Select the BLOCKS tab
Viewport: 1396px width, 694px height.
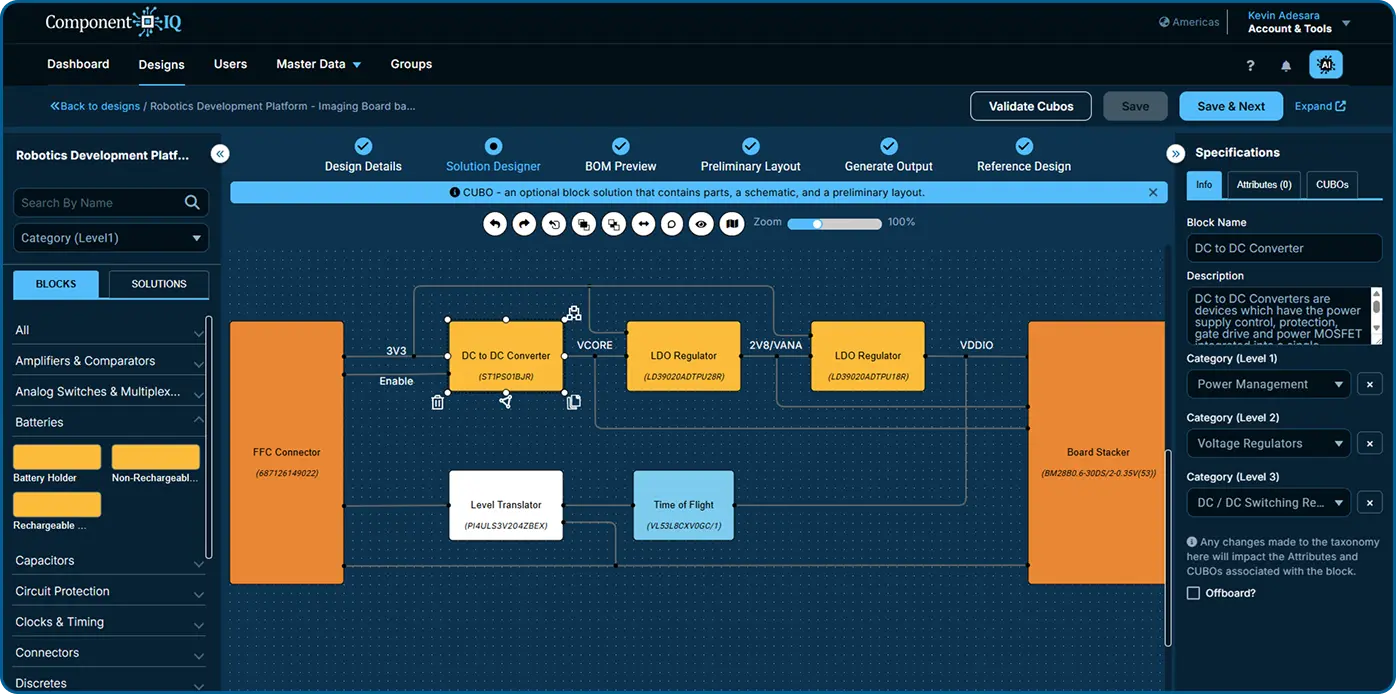pyautogui.click(x=56, y=284)
